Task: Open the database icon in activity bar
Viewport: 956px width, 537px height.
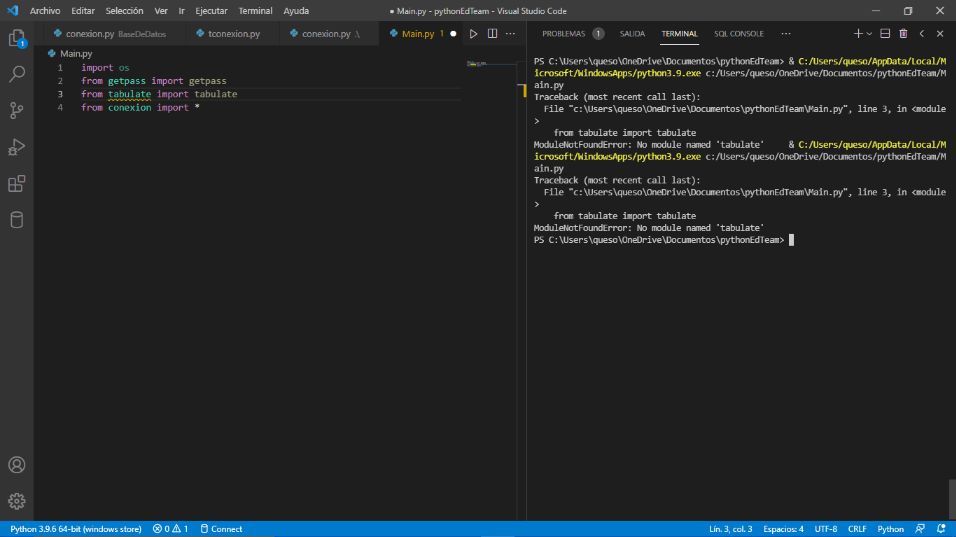Action: coord(16,220)
